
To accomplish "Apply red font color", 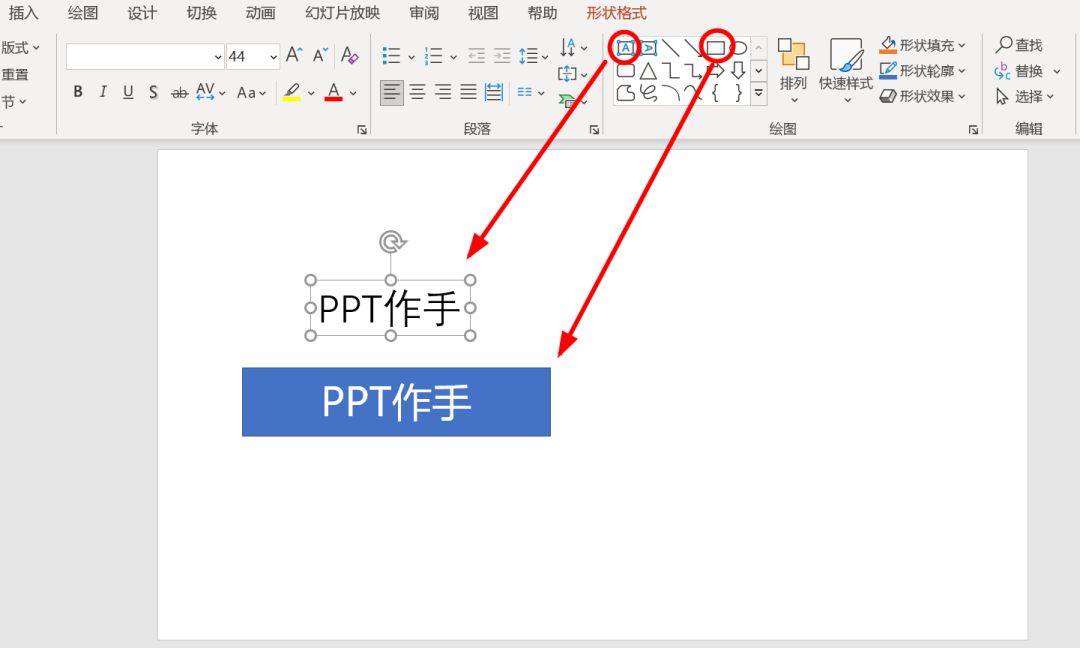I will 333,92.
